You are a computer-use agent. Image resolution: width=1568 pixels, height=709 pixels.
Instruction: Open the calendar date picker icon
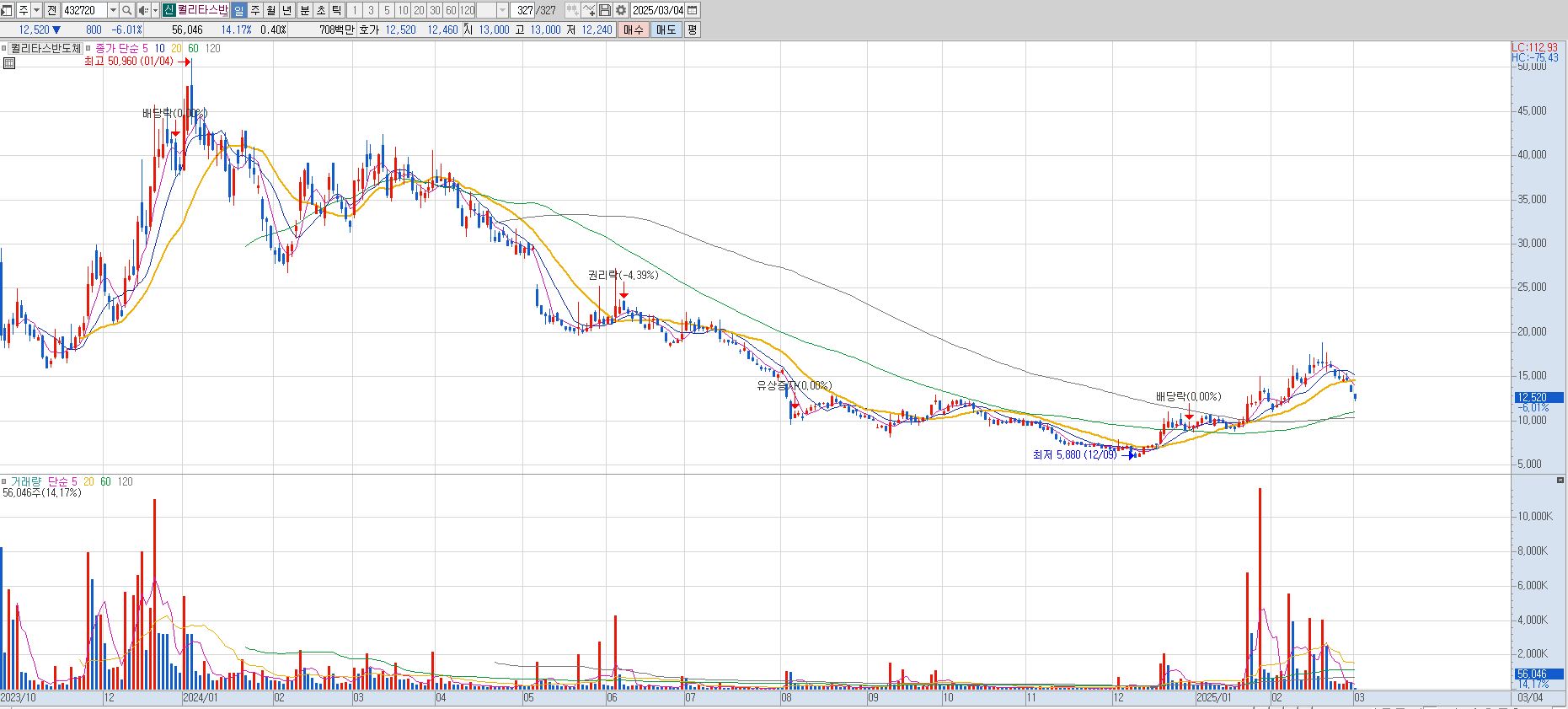pos(693,10)
